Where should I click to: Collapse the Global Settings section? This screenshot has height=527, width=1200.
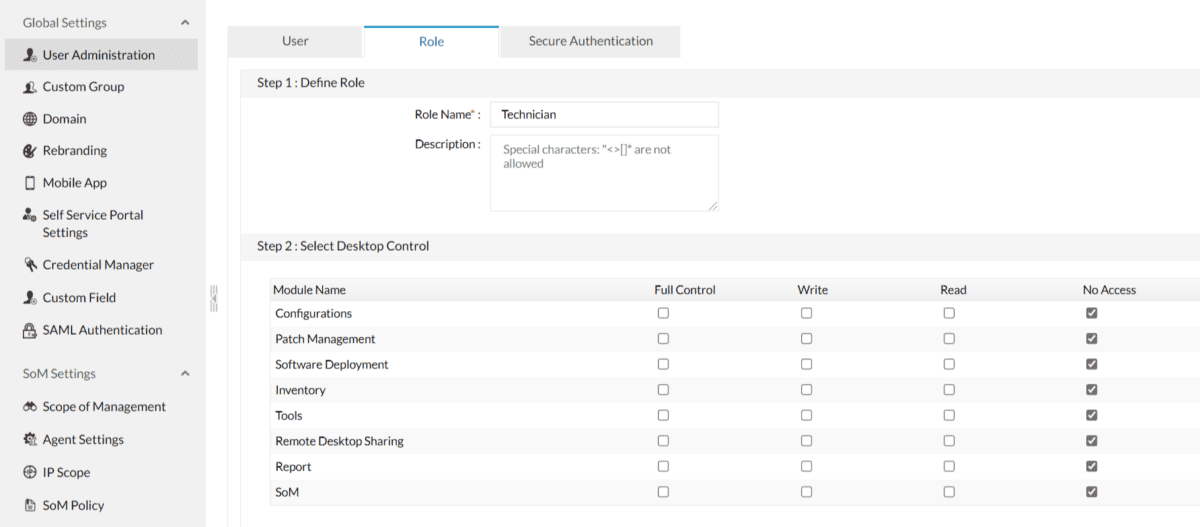(185, 22)
